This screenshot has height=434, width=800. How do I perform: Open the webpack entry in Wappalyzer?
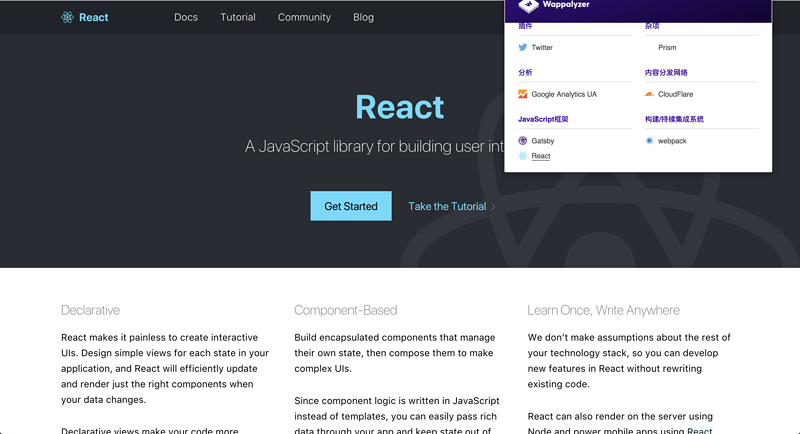[x=672, y=141]
